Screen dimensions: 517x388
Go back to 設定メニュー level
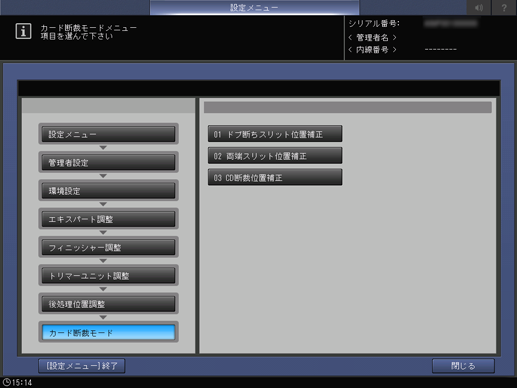[108, 134]
